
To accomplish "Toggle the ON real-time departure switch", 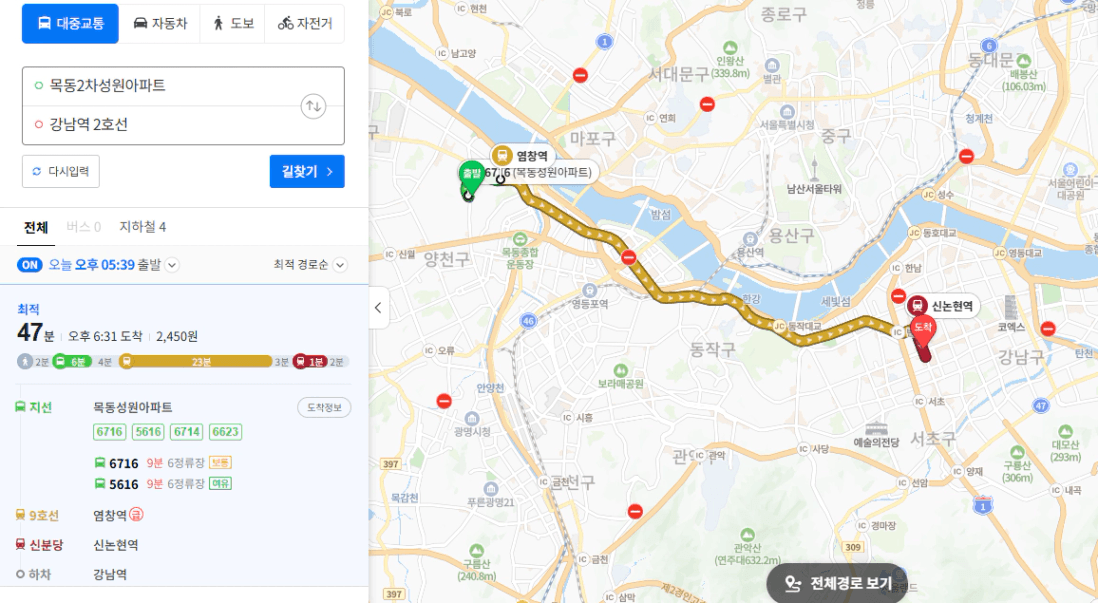I will [29, 265].
